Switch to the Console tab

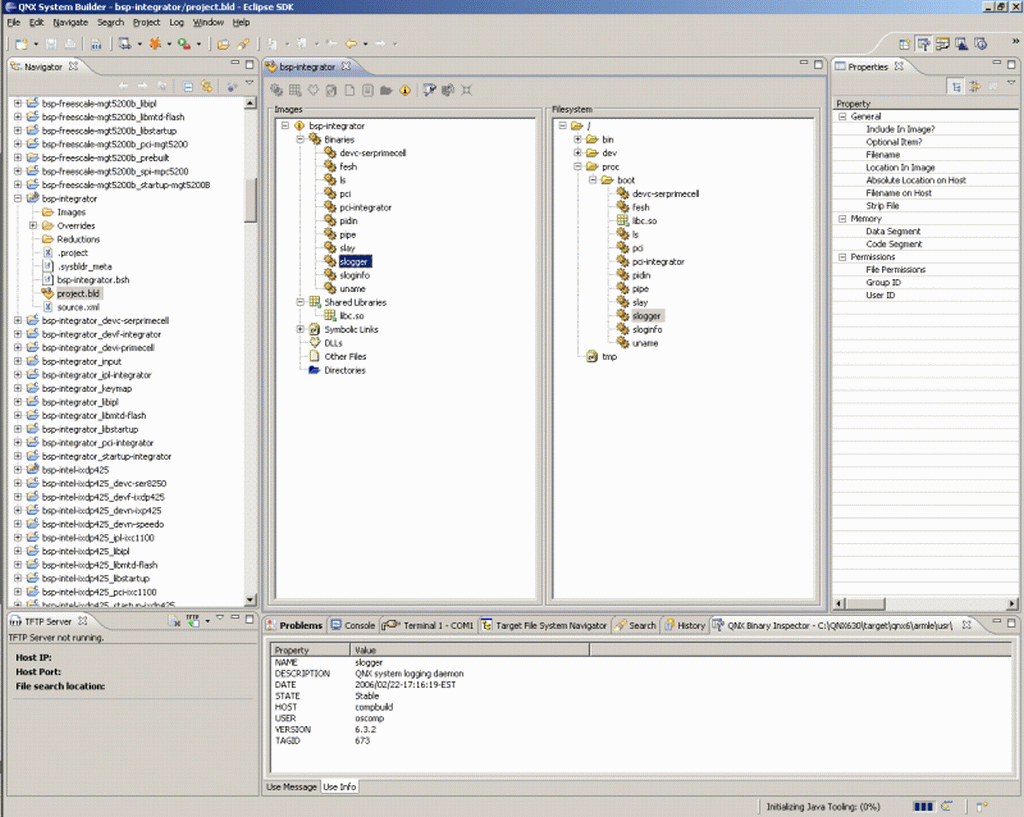click(x=353, y=625)
